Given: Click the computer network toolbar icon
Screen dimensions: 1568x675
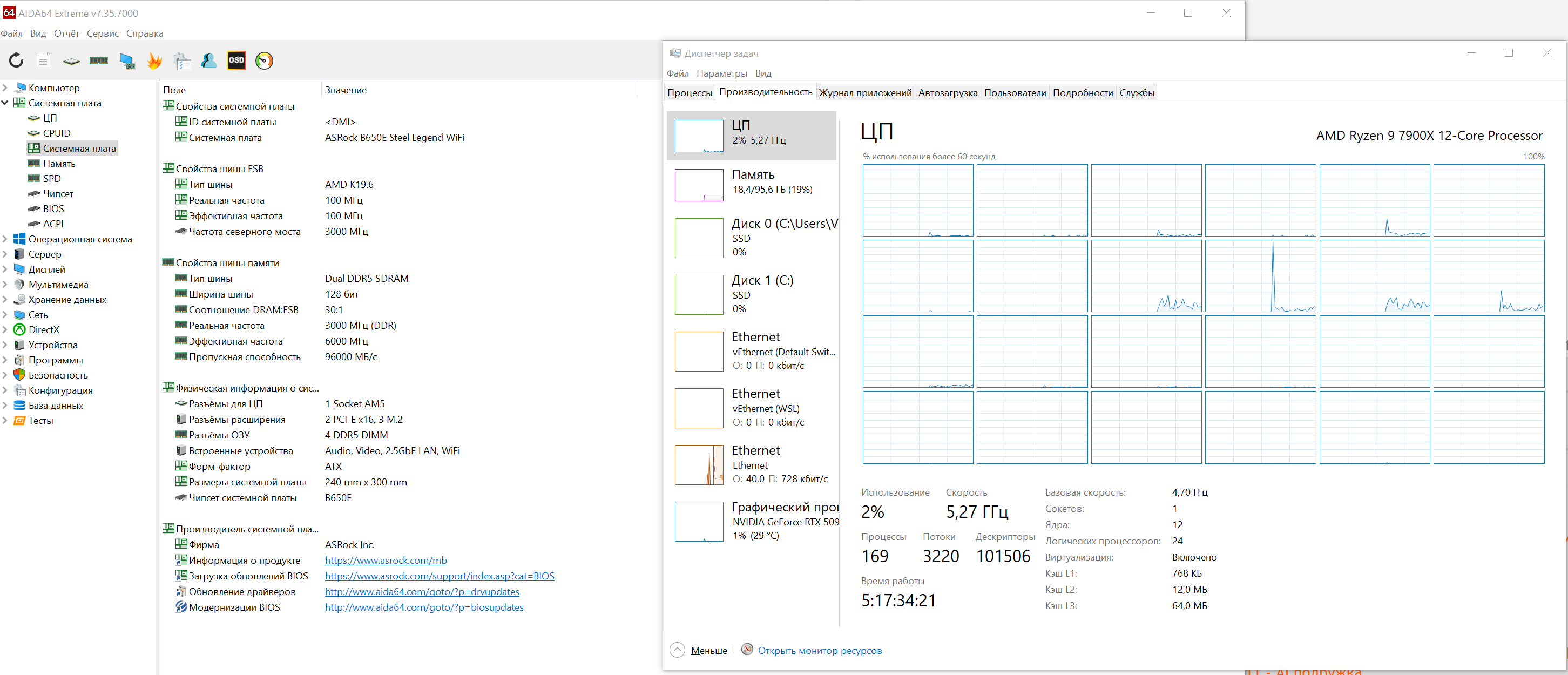Looking at the screenshot, I should pyautogui.click(x=126, y=61).
